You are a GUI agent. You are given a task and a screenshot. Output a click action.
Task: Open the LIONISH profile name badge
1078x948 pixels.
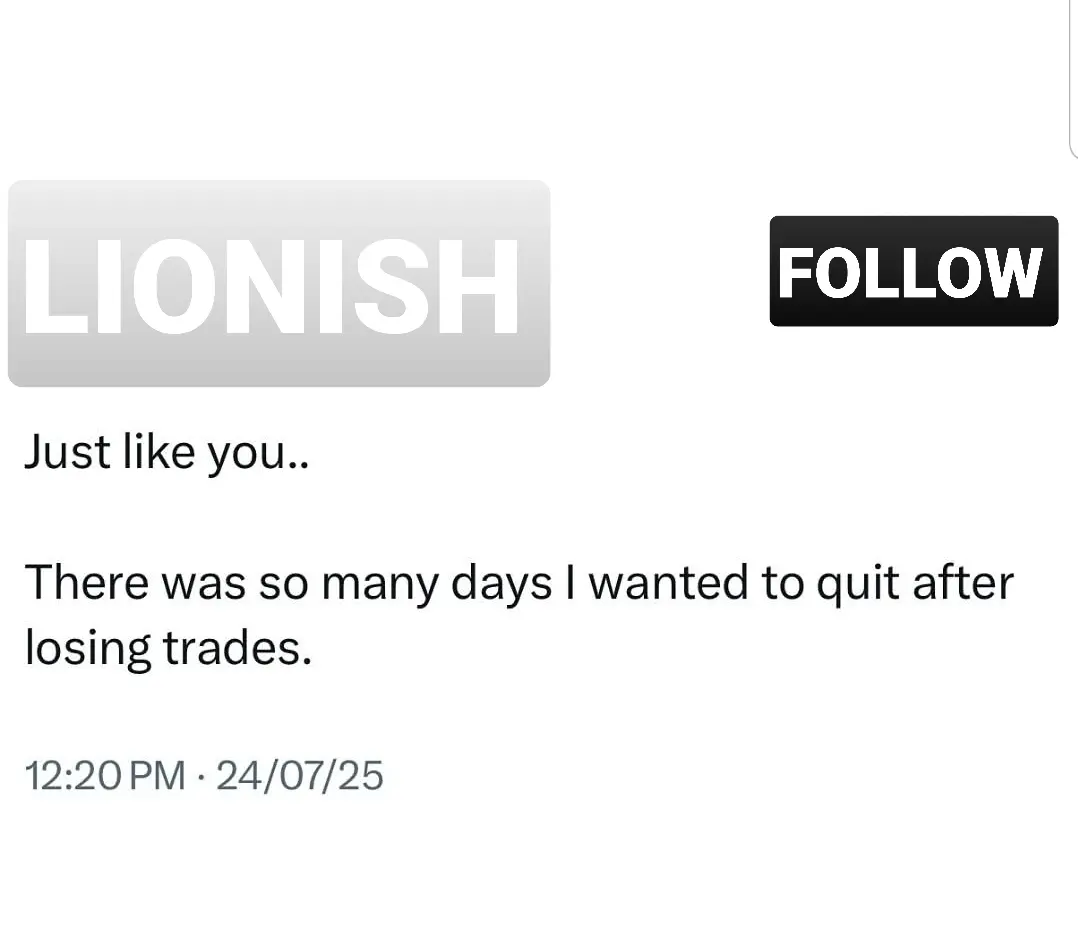click(x=279, y=283)
